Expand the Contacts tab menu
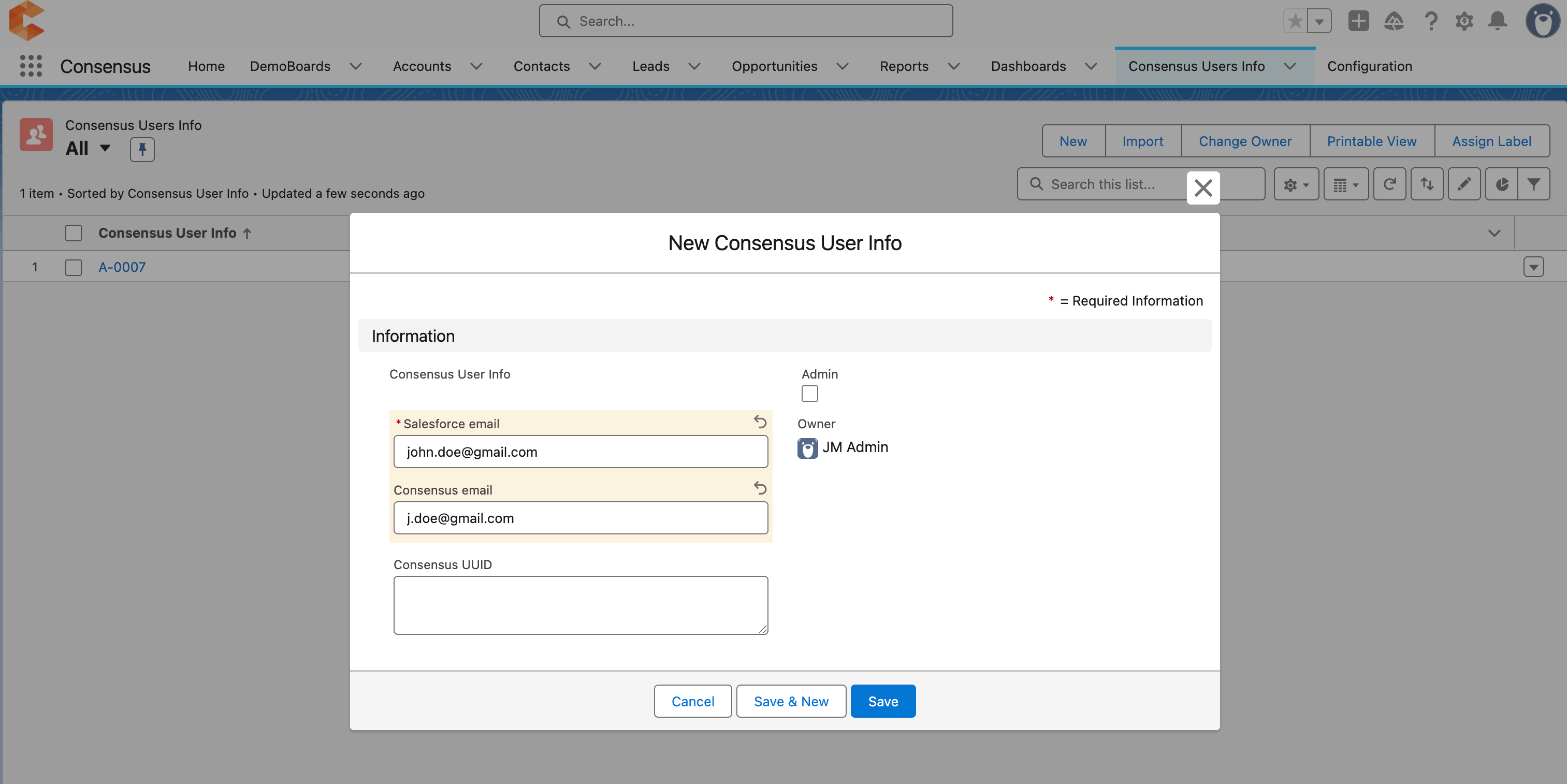 (x=596, y=66)
